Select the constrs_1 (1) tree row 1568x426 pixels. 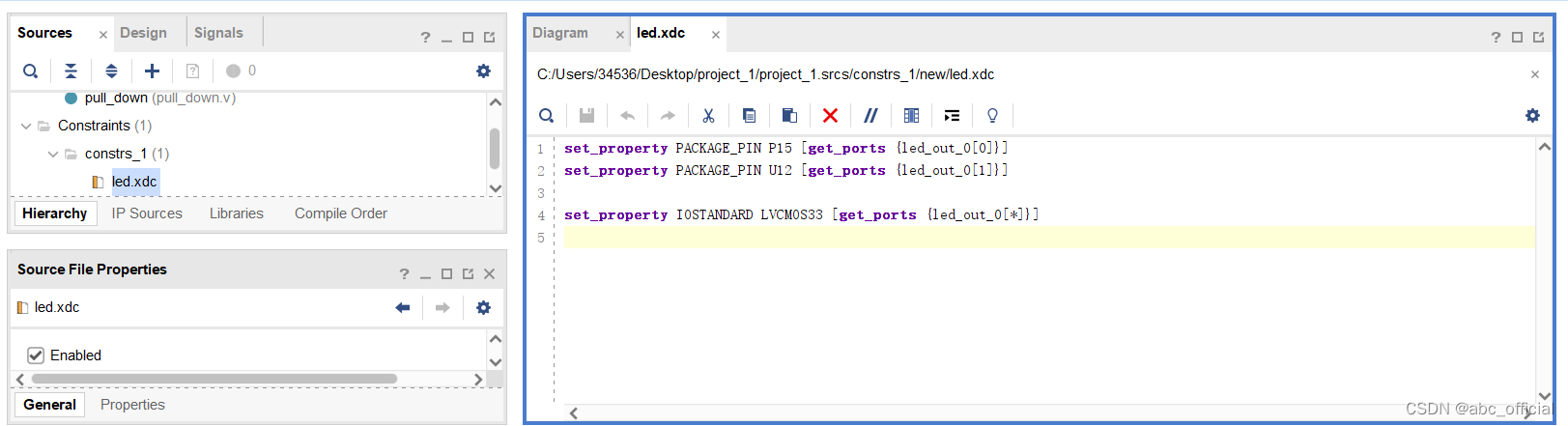pyautogui.click(x=127, y=154)
